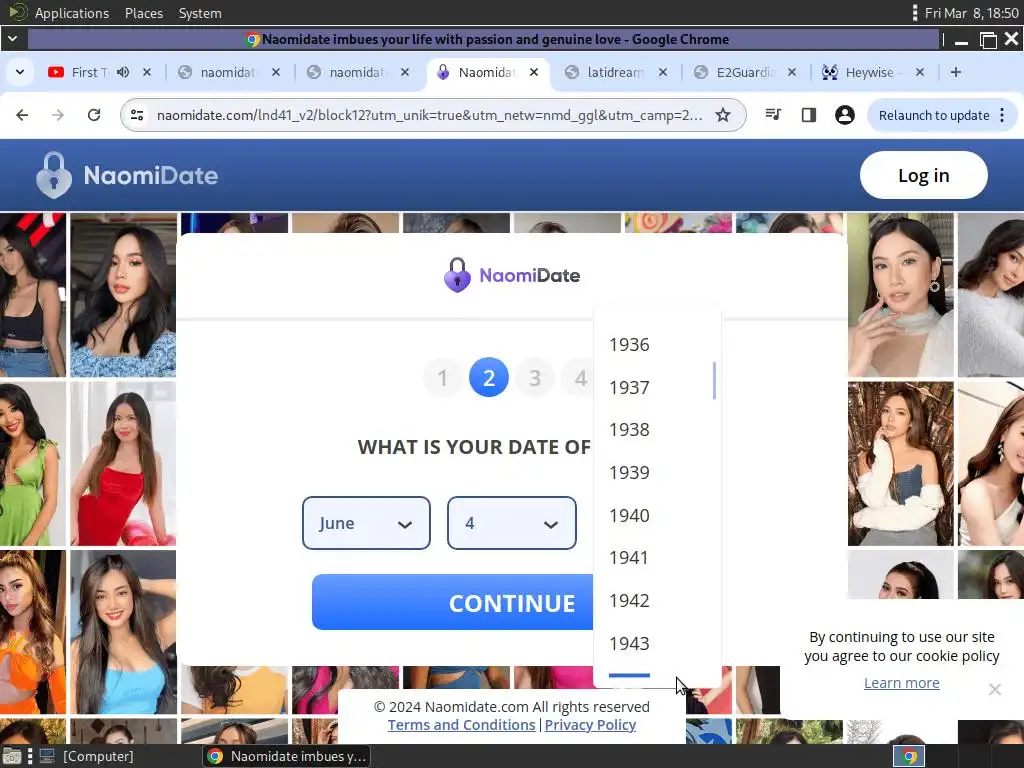The image size is (1024, 768).
Task: Reload the Naomidate page
Action: tap(94, 115)
